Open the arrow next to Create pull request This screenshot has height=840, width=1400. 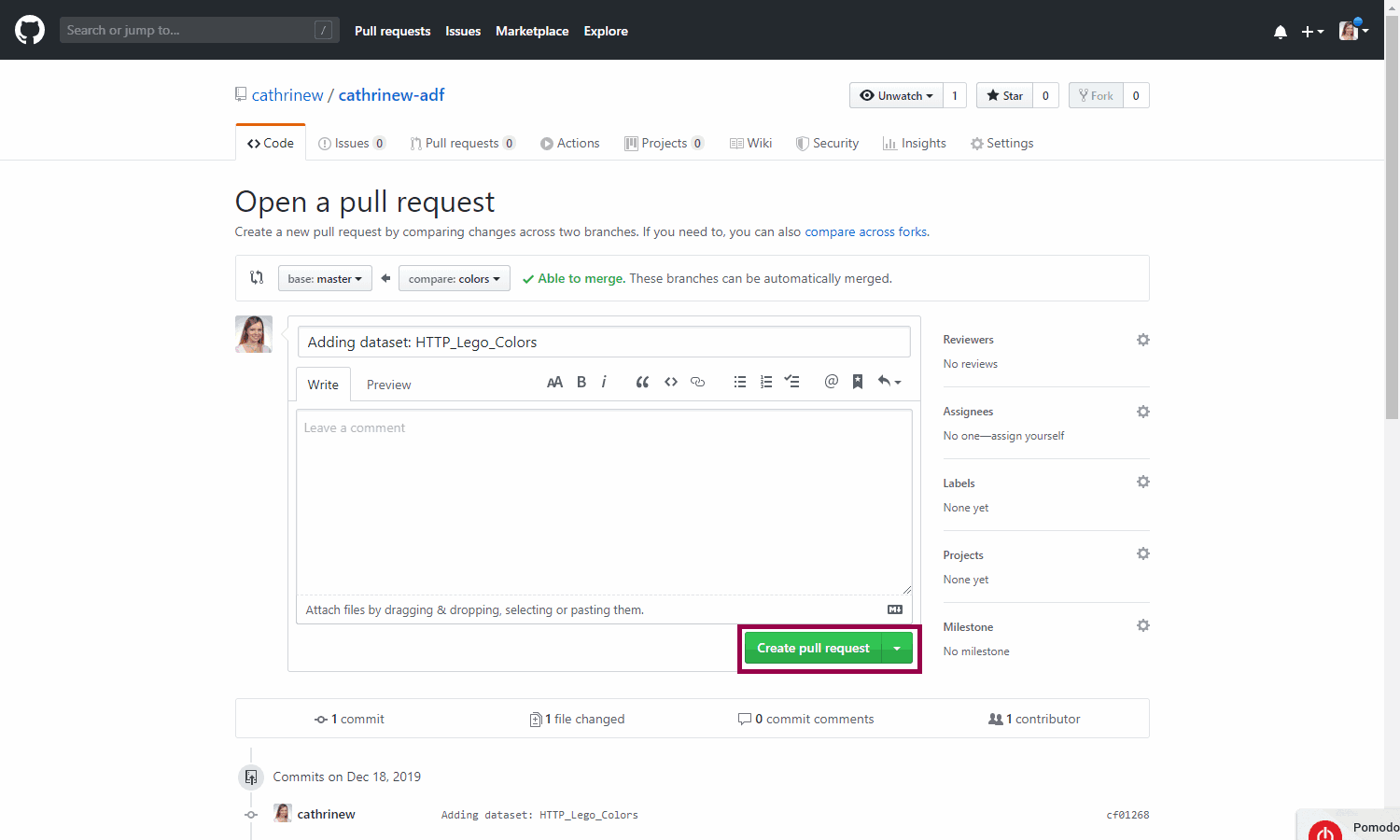coord(897,649)
